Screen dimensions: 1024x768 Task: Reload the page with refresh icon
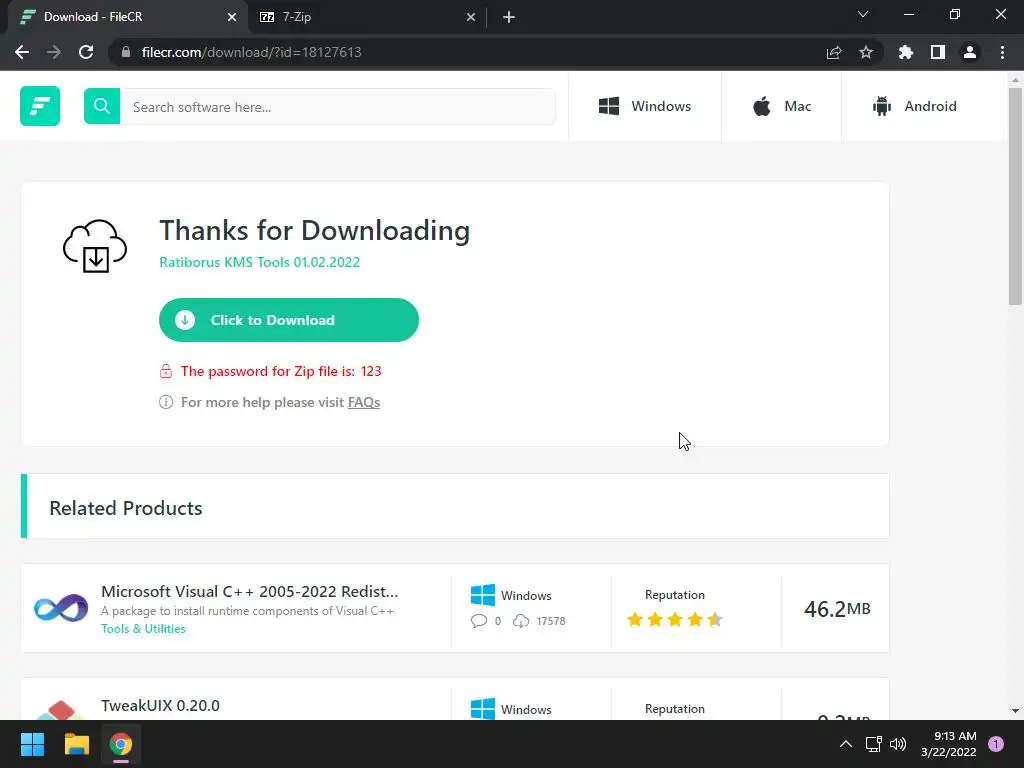pos(86,52)
